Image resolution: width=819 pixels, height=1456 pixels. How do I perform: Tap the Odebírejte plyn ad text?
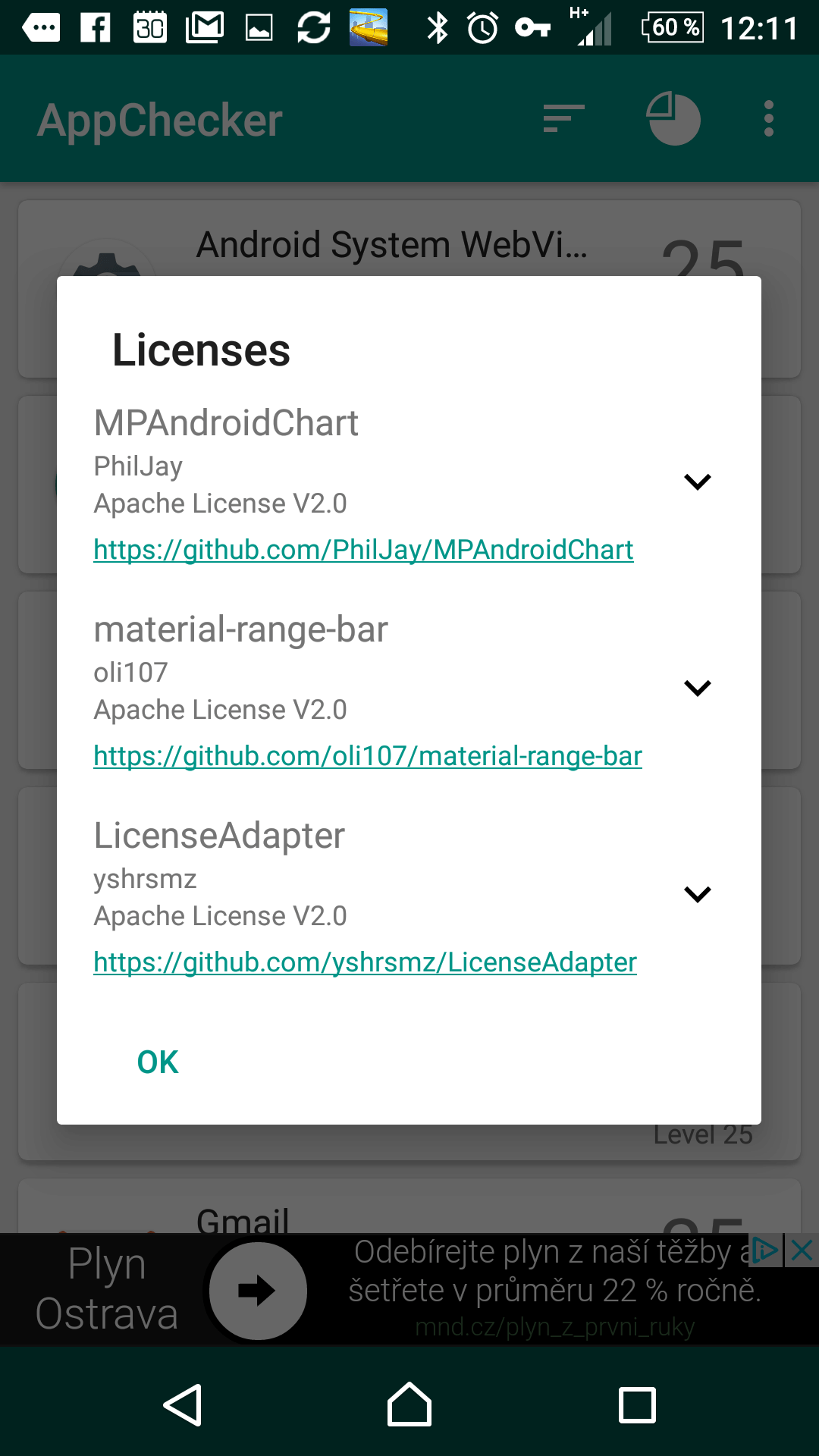click(554, 1271)
